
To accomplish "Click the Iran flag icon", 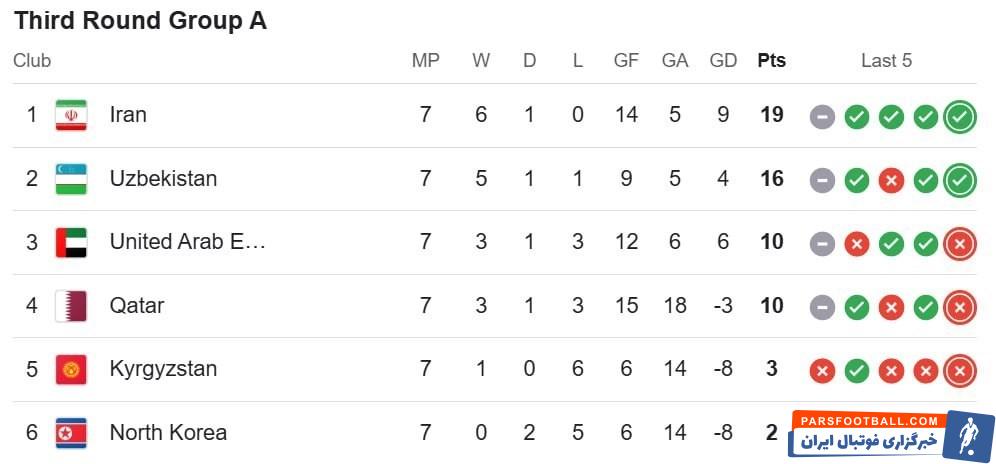I will click(71, 115).
